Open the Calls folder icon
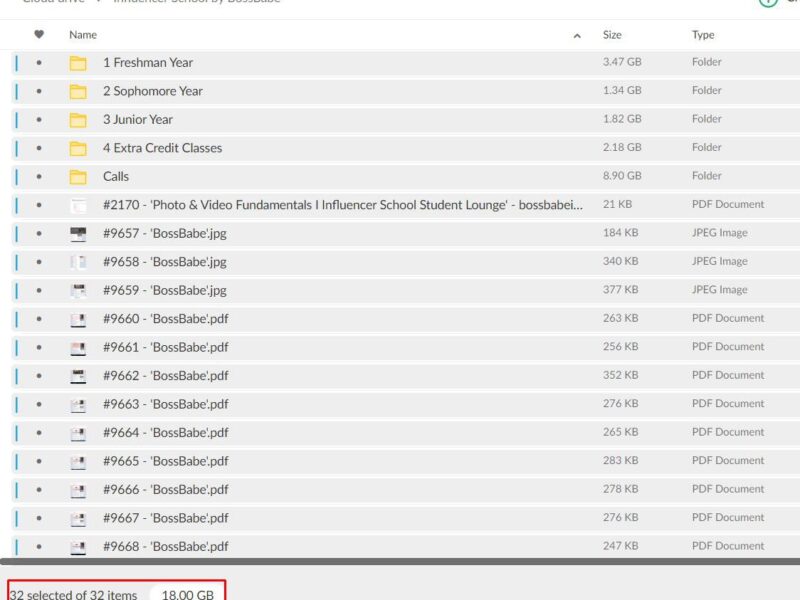800x600 pixels. (x=78, y=177)
